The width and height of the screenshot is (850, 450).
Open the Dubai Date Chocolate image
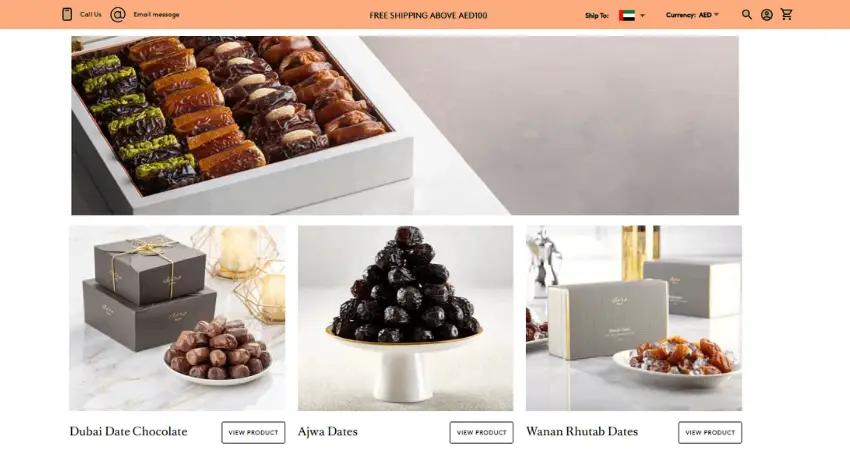[x=177, y=318]
